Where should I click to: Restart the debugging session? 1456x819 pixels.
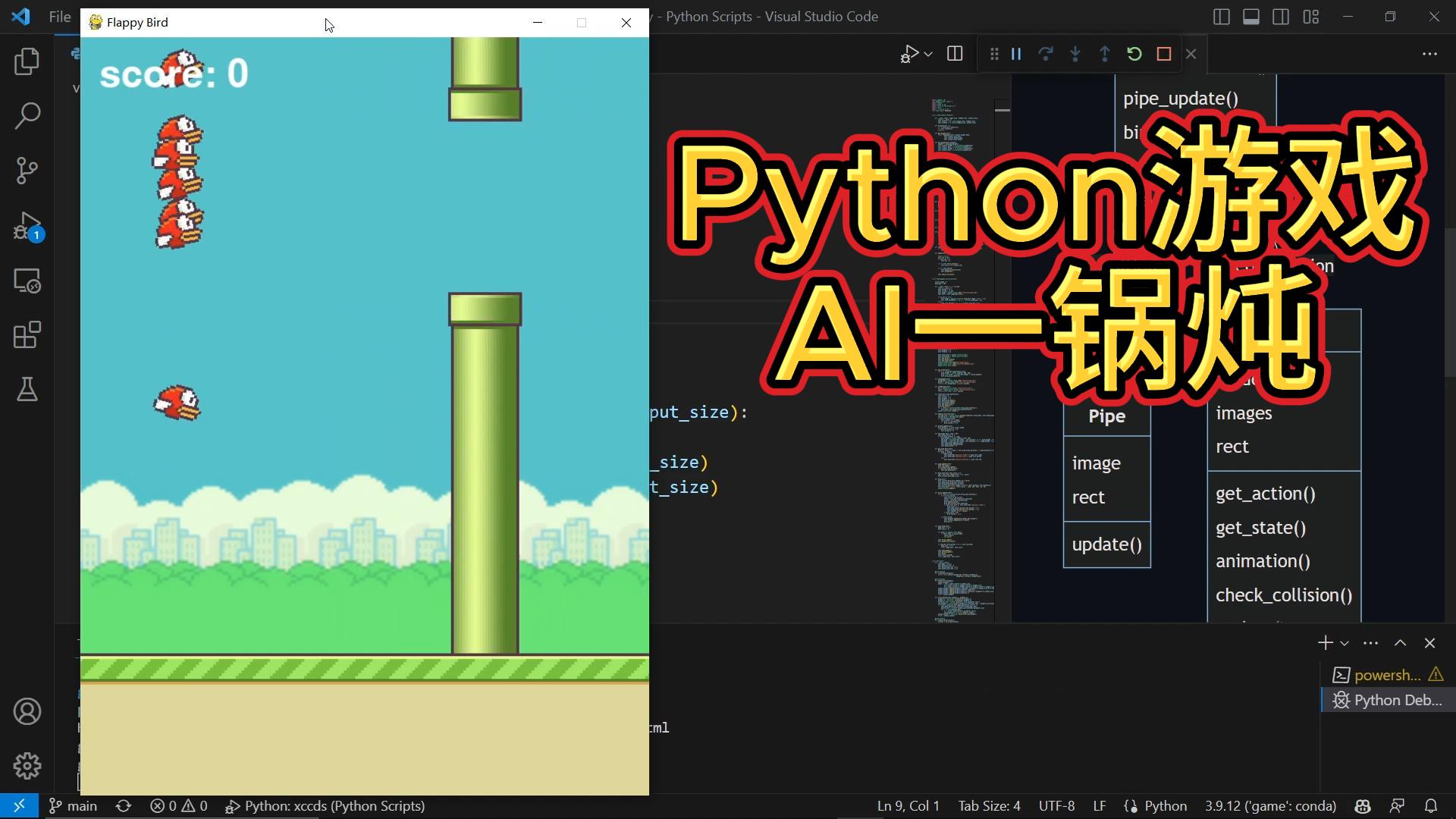point(1134,54)
